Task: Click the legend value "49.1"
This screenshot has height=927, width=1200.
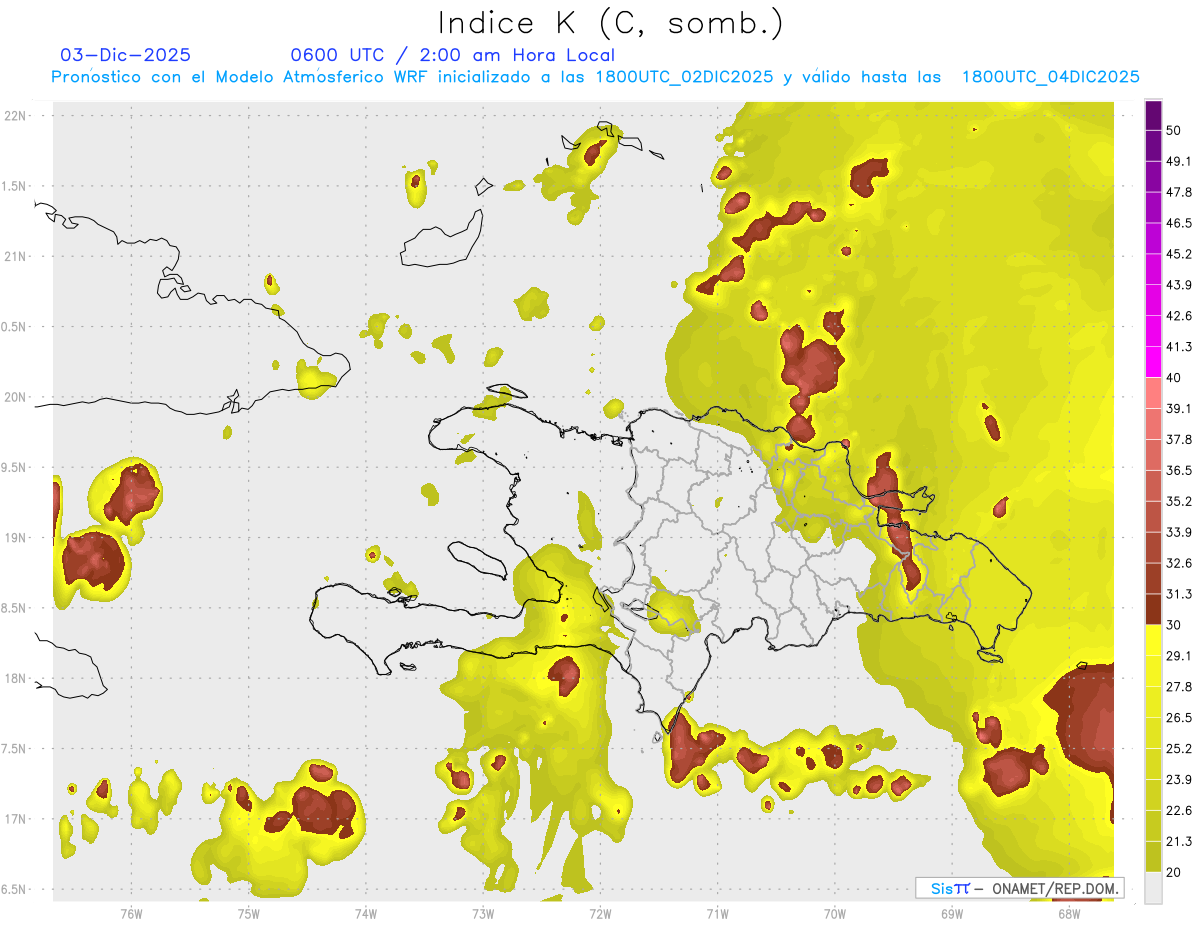Action: 1180,161
